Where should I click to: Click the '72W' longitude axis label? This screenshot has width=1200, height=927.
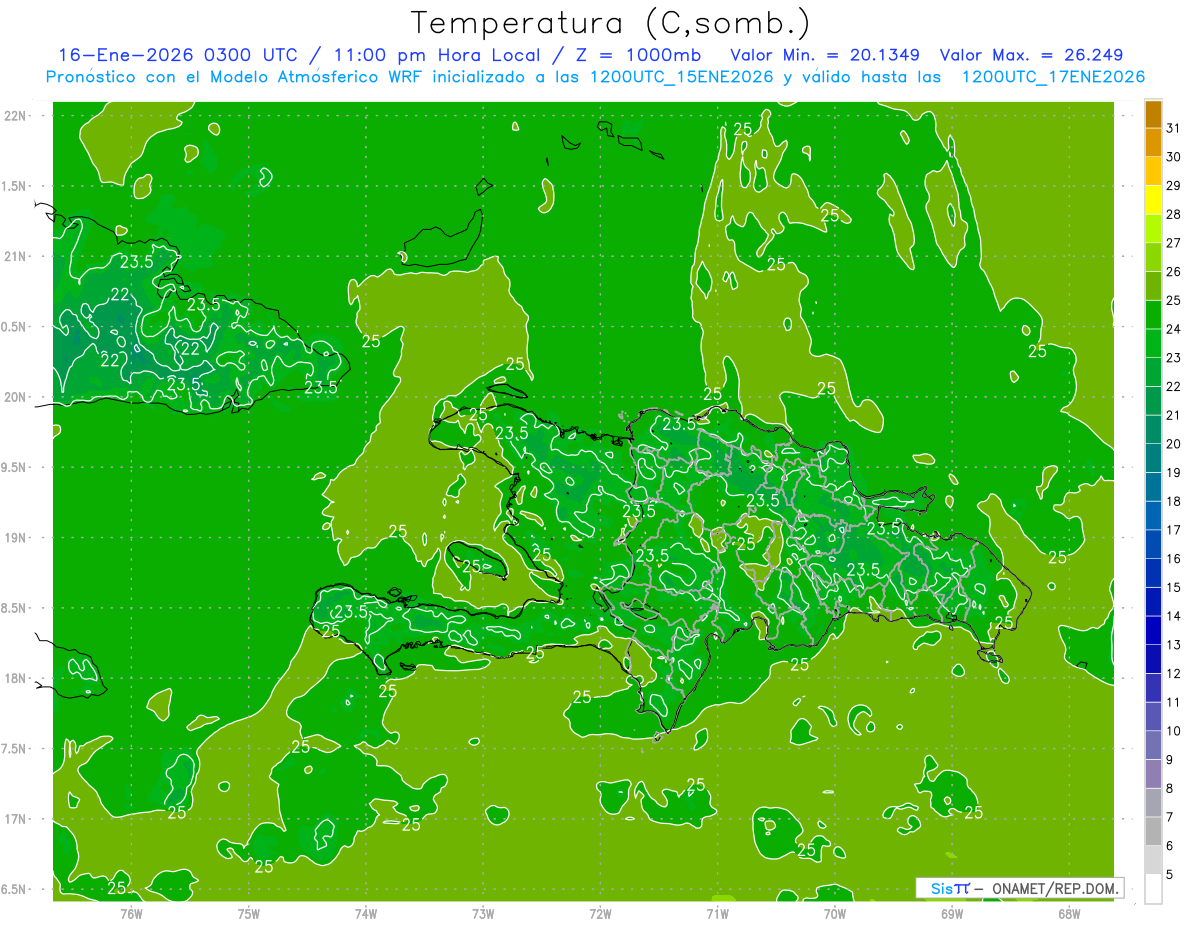point(600,913)
